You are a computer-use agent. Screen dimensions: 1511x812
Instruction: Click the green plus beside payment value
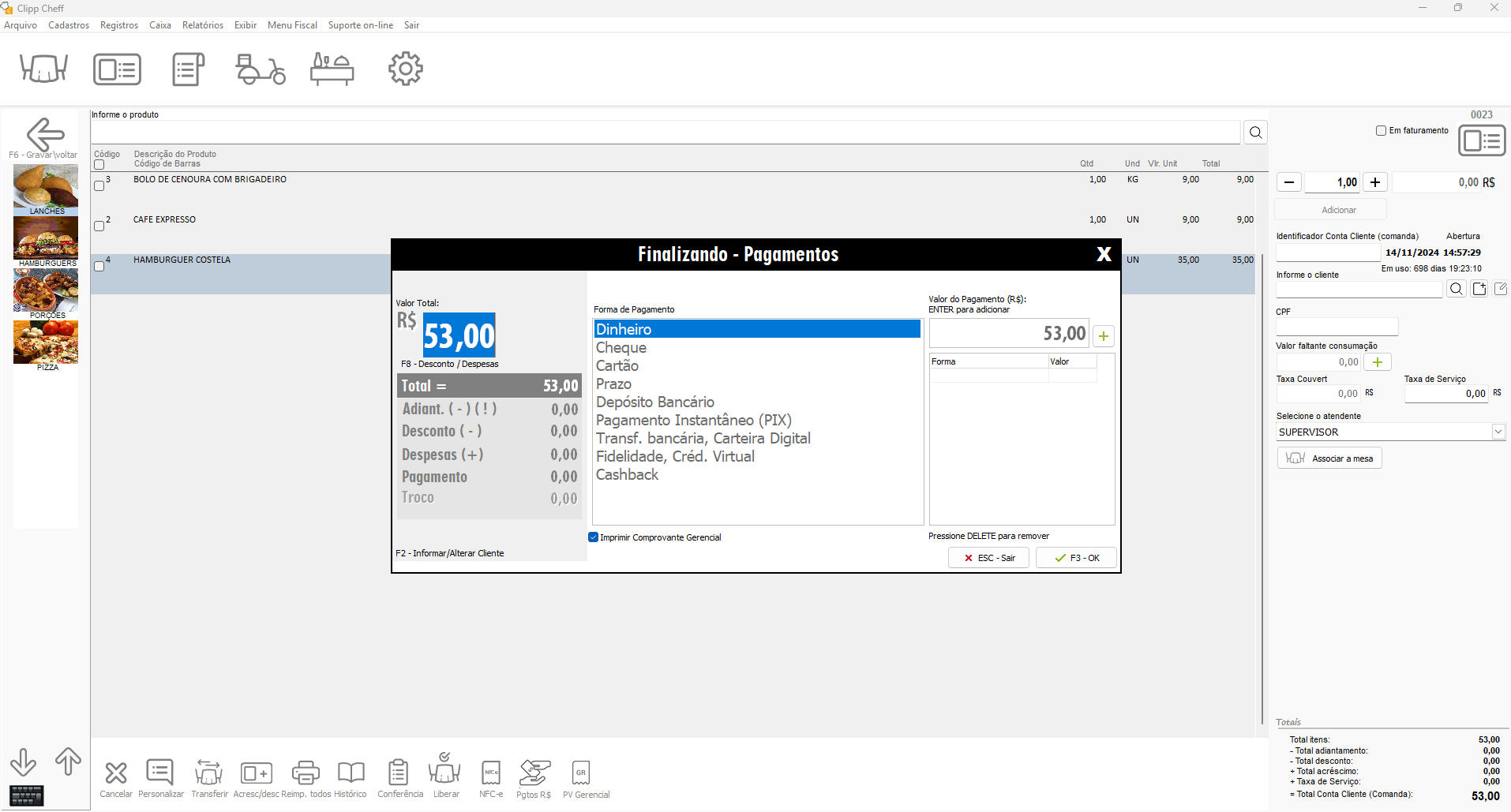(1104, 336)
